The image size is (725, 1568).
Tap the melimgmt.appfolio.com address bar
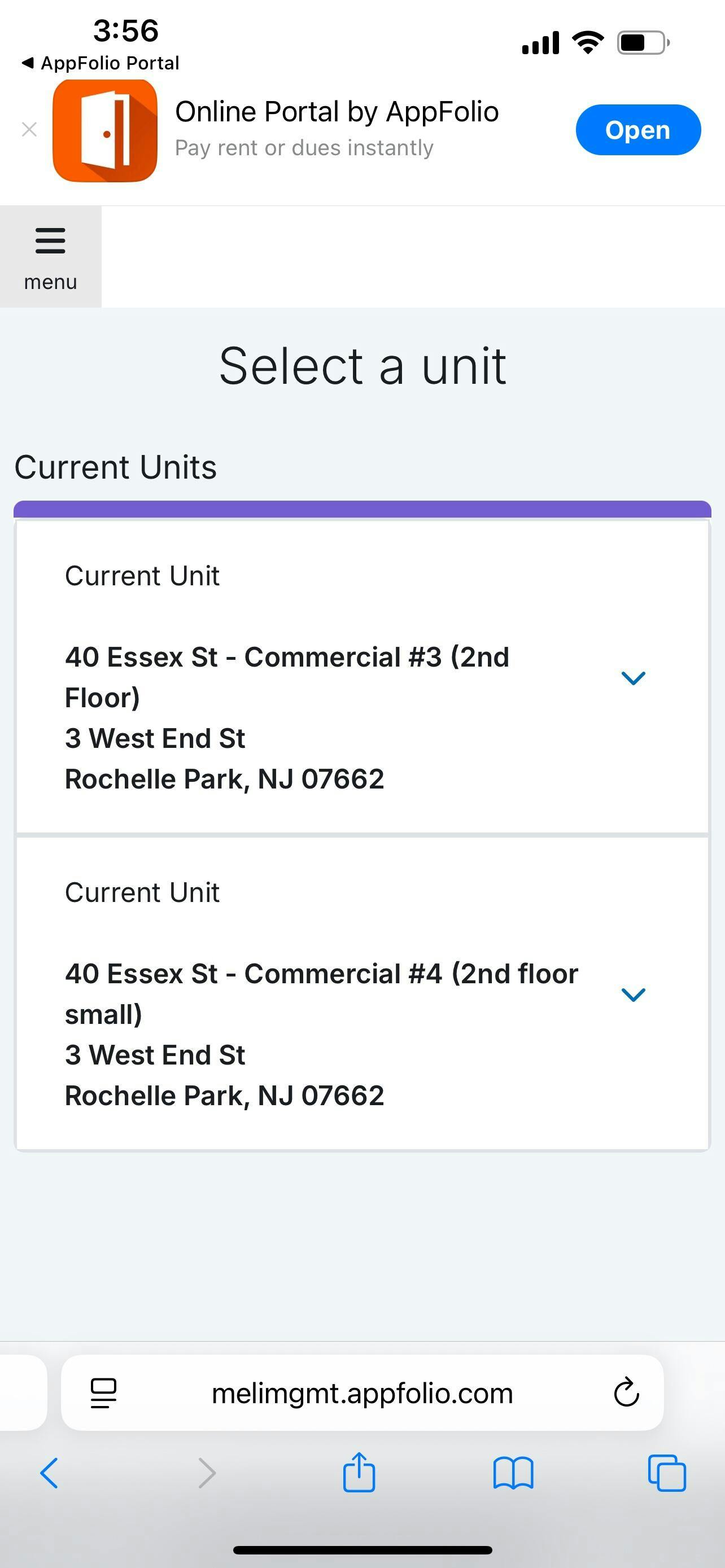tap(362, 1392)
